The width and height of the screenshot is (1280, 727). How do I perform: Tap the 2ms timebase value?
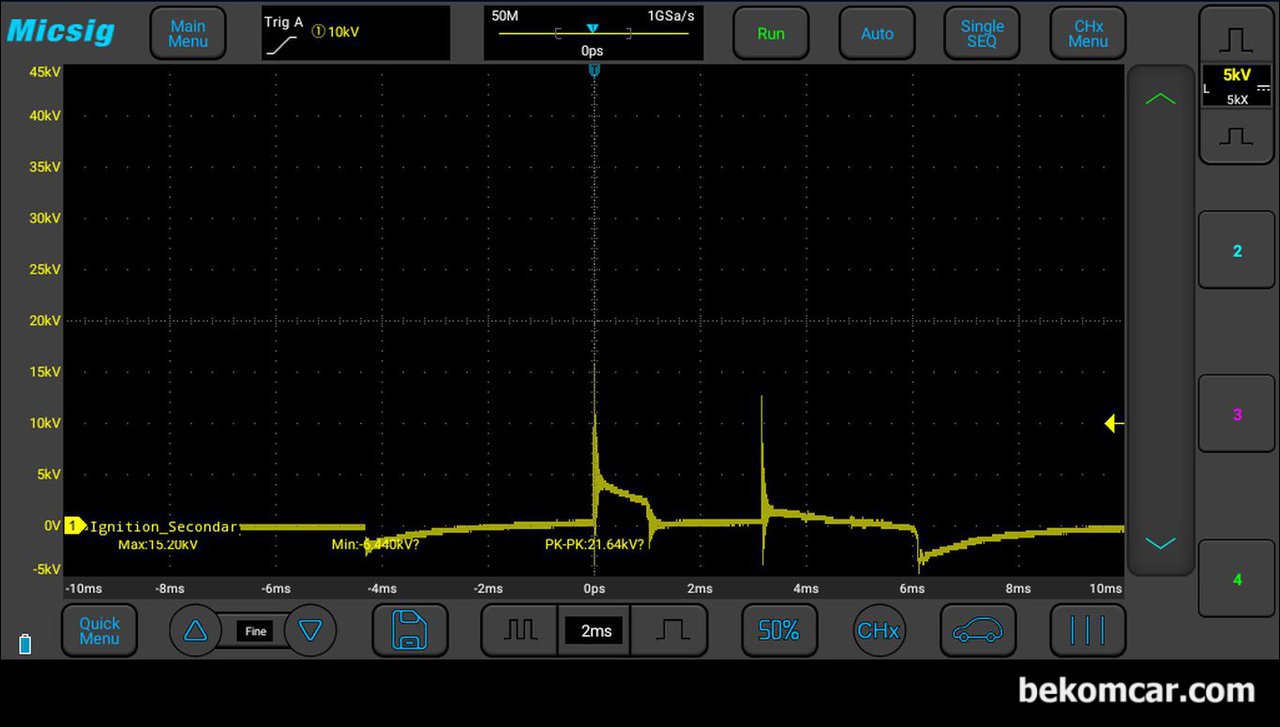[596, 631]
